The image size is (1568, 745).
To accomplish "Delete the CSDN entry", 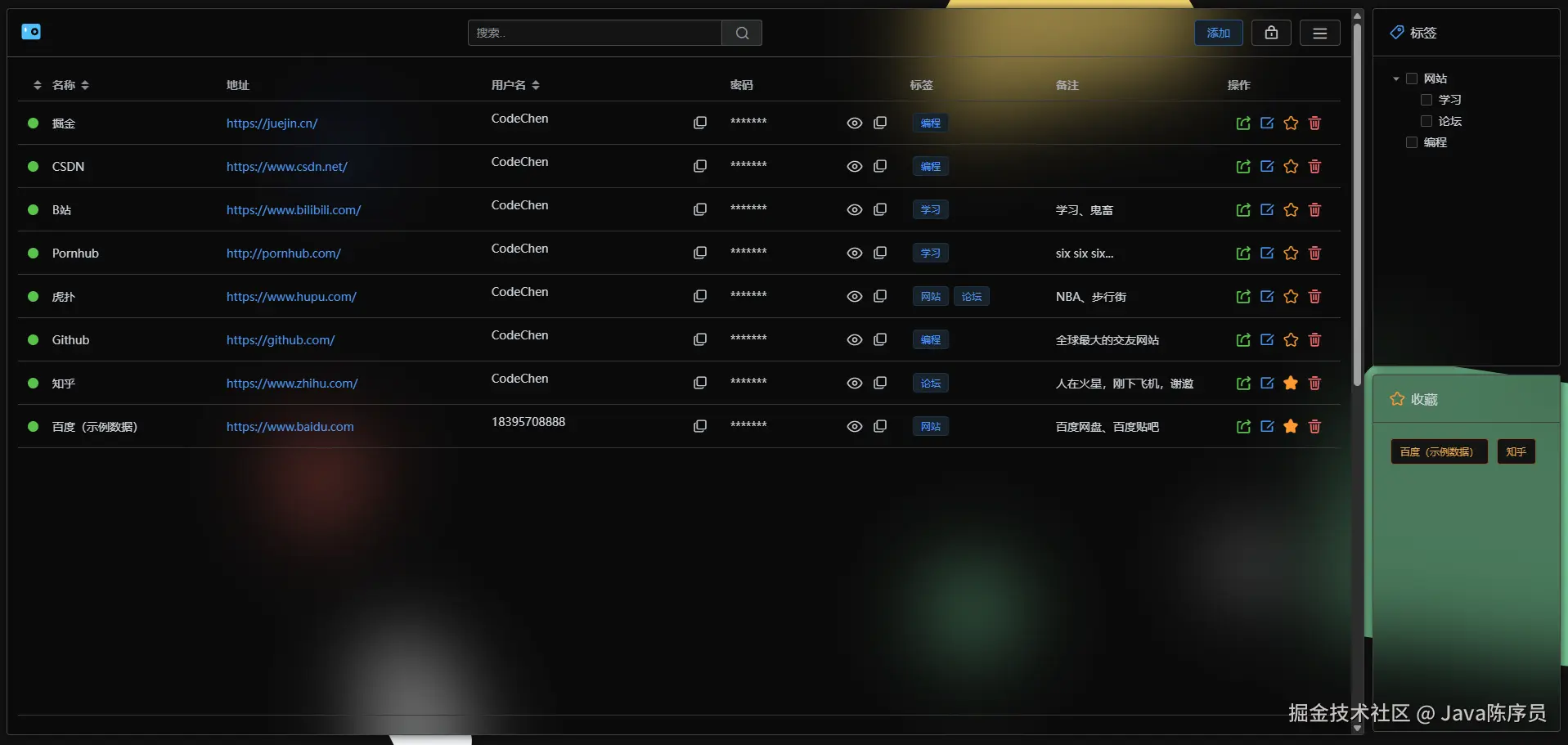I will pos(1314,166).
